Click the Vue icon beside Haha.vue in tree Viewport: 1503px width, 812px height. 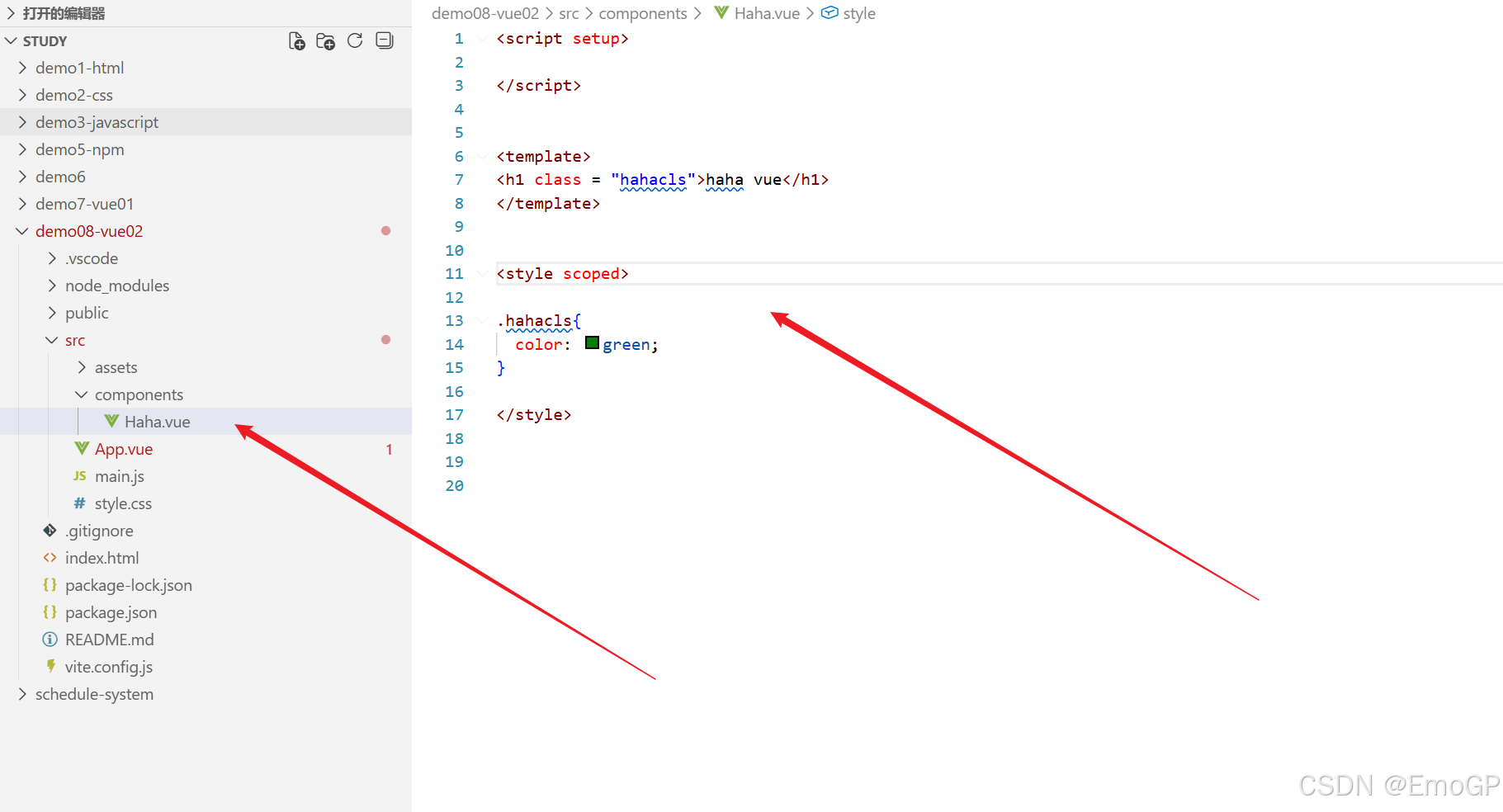[111, 421]
